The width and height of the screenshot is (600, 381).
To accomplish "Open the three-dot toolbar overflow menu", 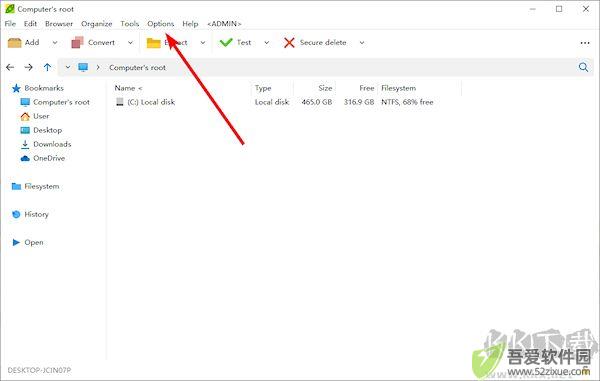I will (x=585, y=43).
